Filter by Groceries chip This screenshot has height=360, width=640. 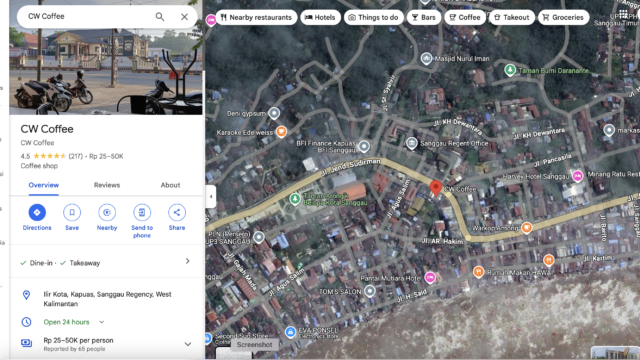(x=563, y=17)
